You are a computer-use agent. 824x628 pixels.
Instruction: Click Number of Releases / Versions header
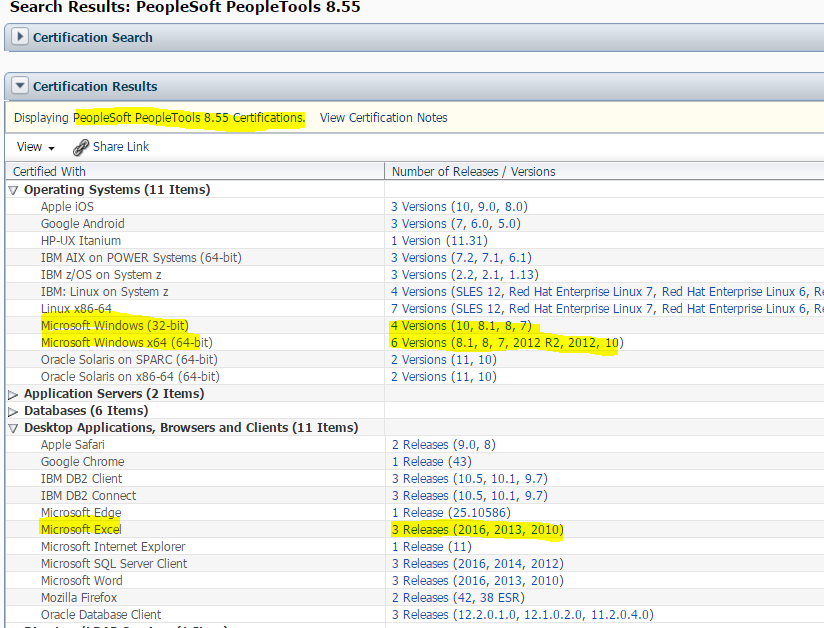tap(473, 172)
